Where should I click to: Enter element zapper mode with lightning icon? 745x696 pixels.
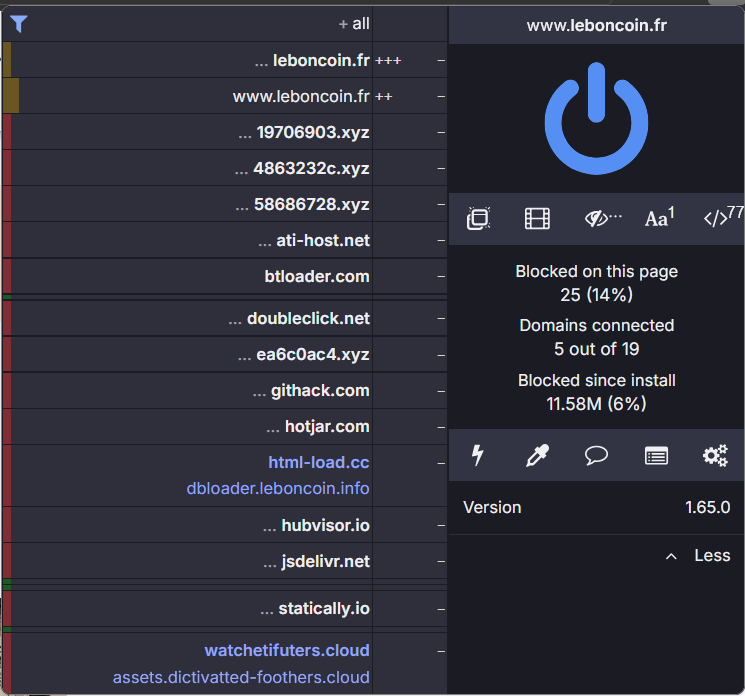[478, 455]
